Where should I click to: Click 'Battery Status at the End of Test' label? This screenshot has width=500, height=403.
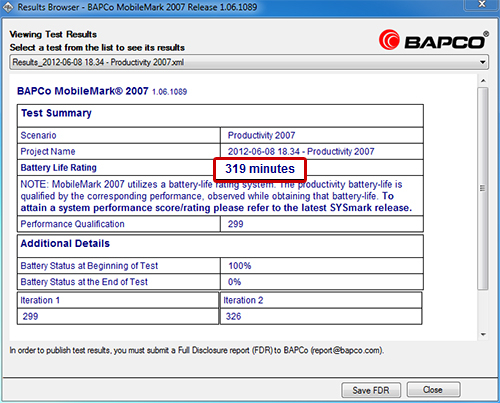84,282
